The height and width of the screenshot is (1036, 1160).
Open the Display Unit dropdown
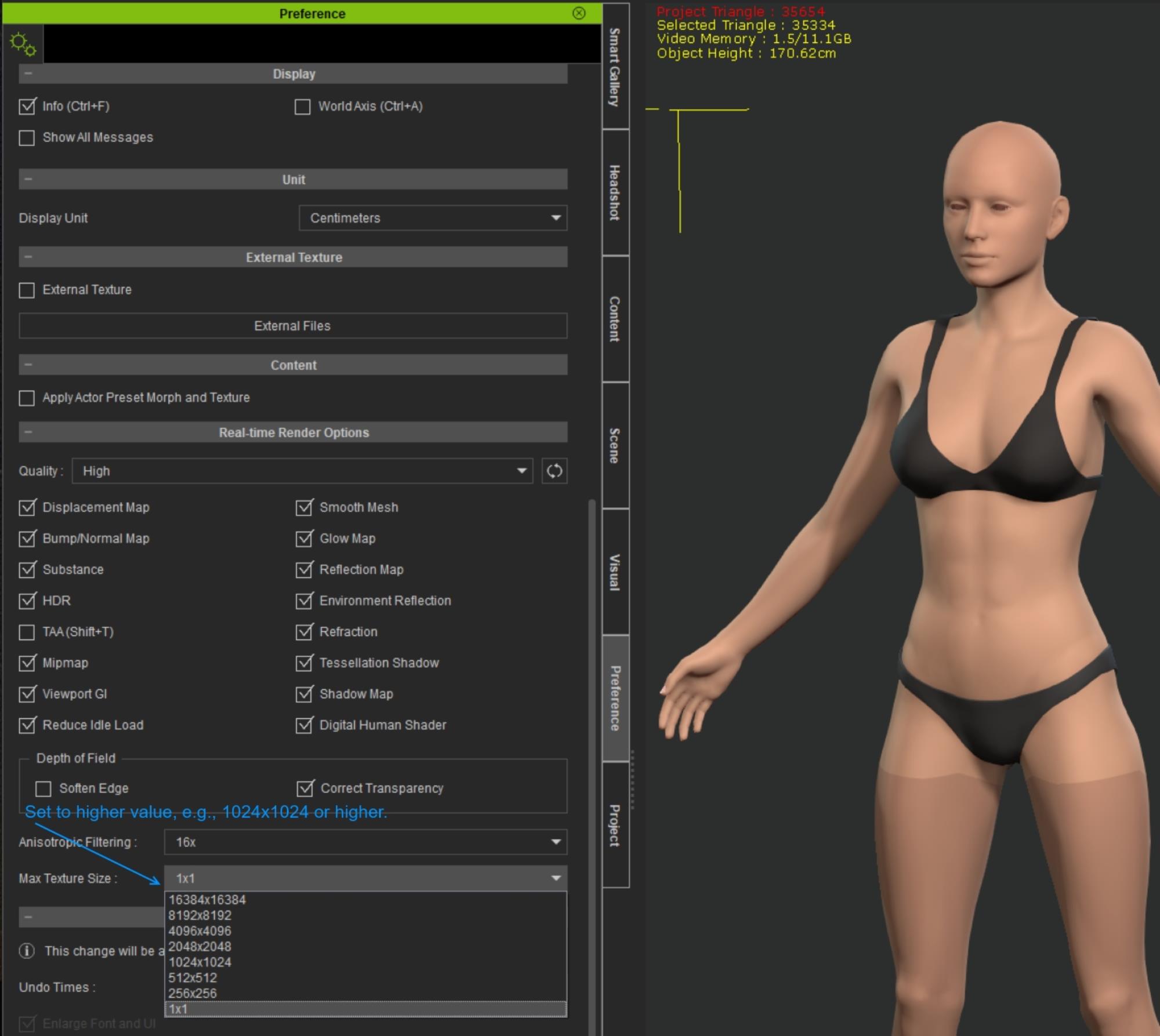[x=433, y=218]
